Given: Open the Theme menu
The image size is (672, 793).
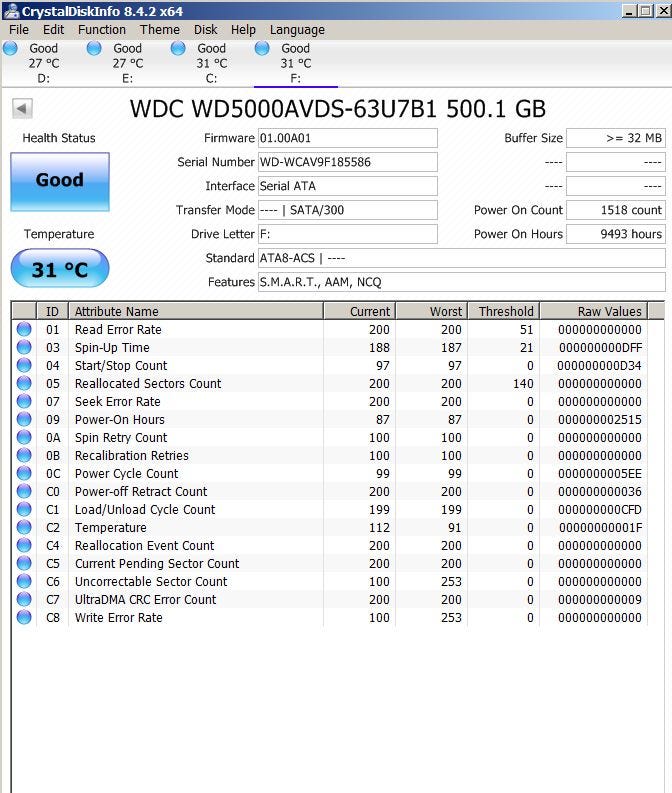Looking at the screenshot, I should [x=160, y=30].
